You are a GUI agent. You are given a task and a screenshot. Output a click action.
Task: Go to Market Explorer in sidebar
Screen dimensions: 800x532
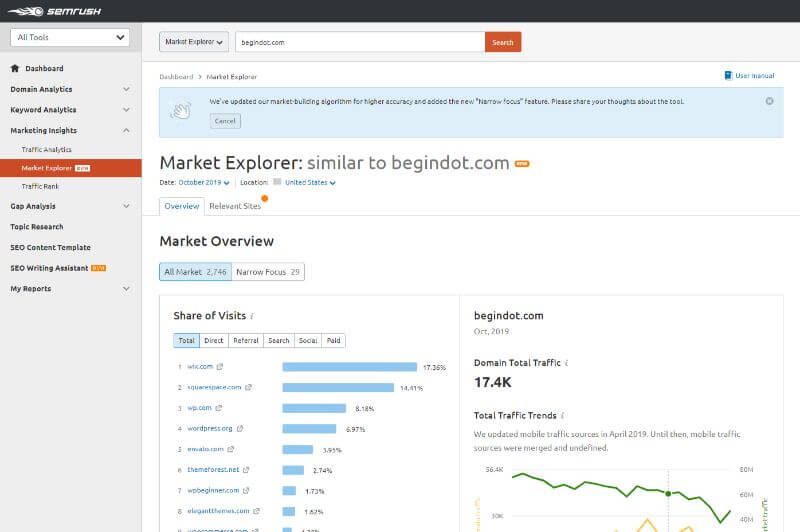(70, 168)
